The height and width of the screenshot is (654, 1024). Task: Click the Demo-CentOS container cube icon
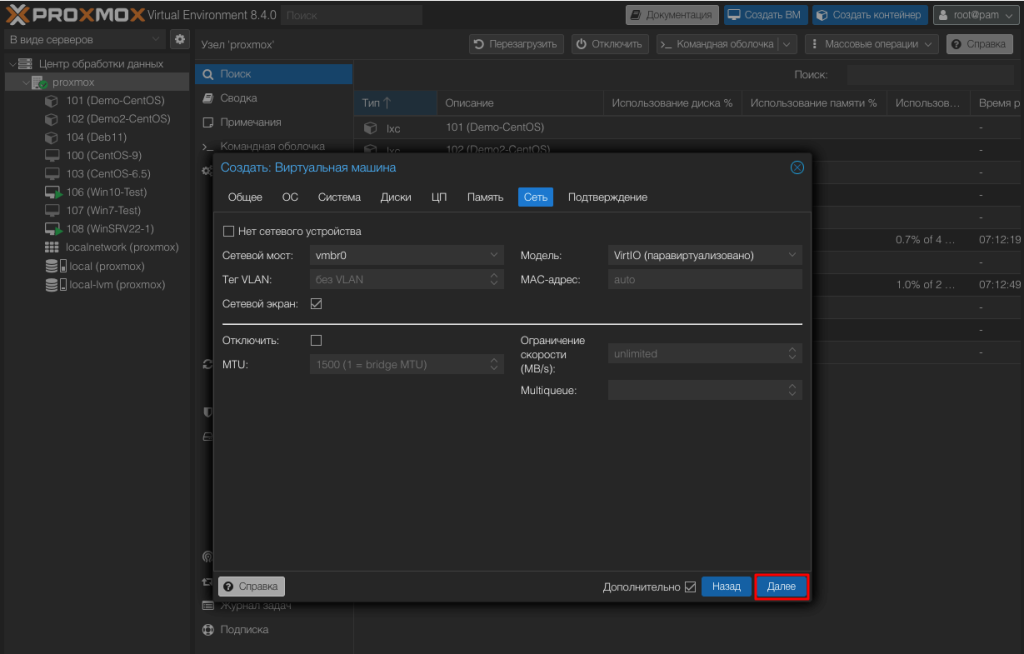coord(53,101)
